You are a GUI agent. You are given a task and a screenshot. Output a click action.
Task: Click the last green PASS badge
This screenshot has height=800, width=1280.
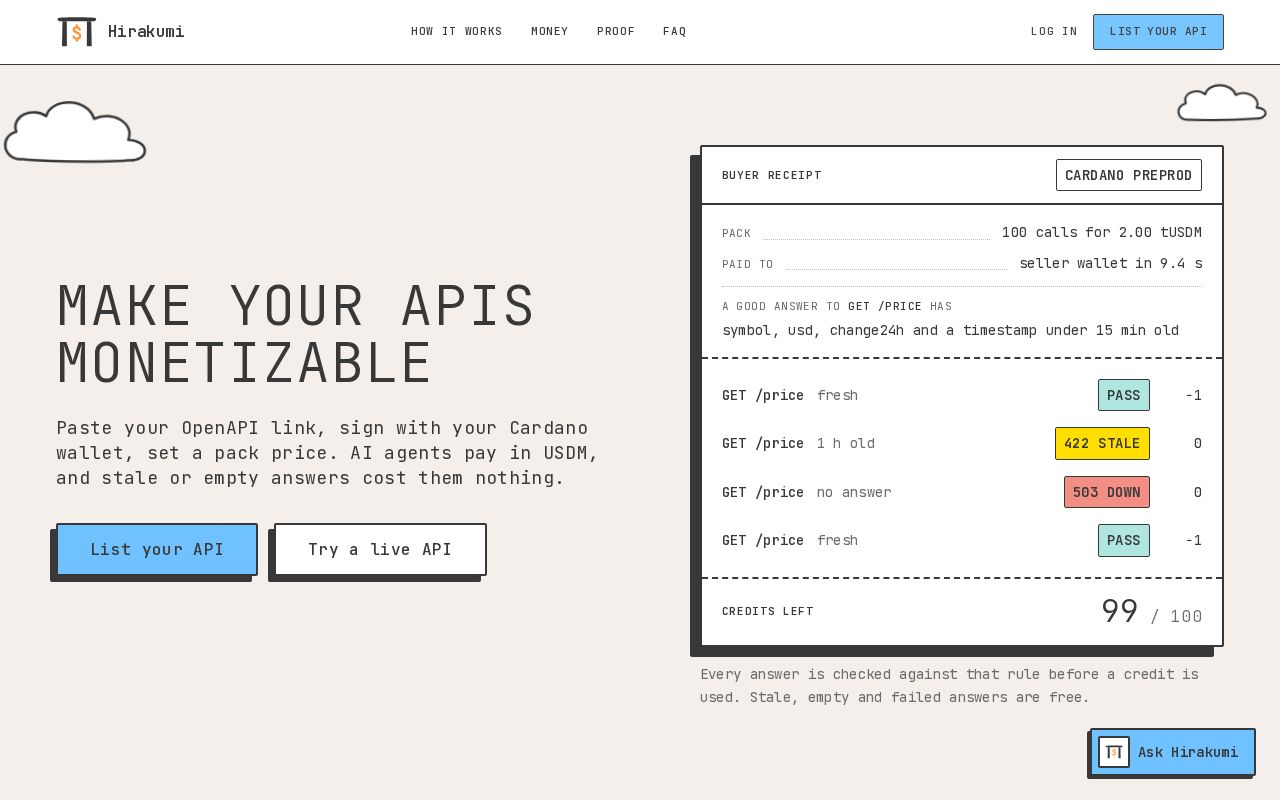pyautogui.click(x=1124, y=540)
